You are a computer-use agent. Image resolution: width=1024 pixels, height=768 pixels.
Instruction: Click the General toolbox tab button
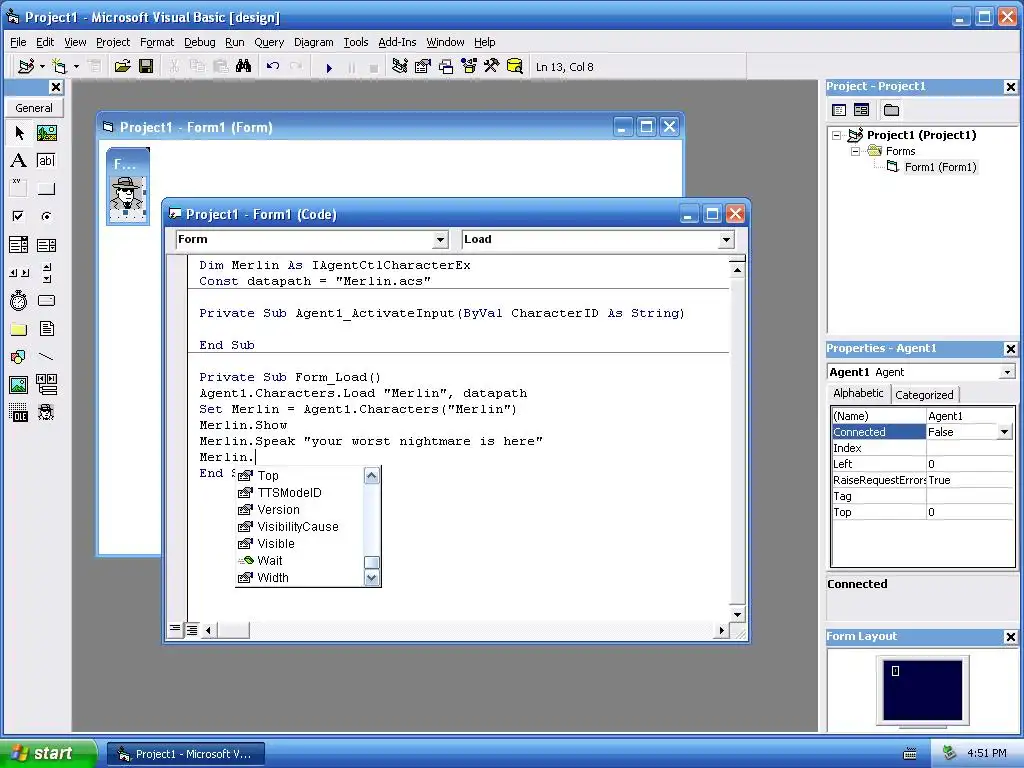[34, 108]
